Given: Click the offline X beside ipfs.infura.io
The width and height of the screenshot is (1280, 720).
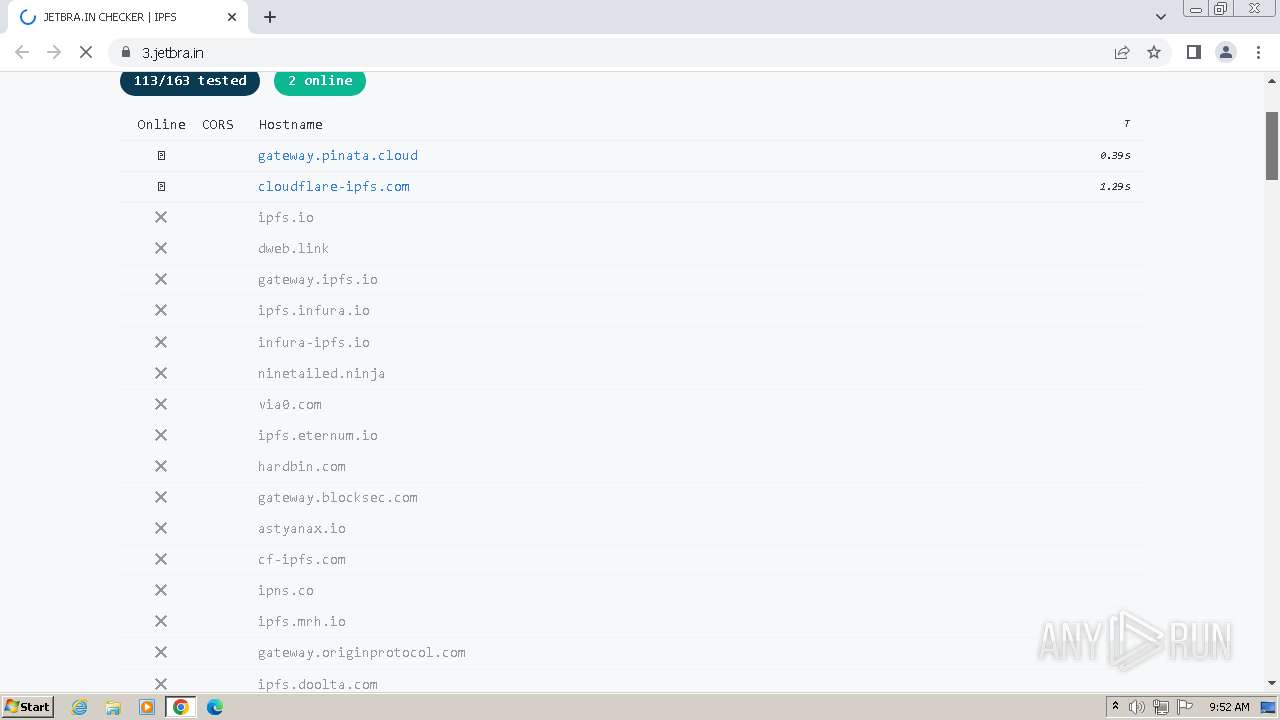Looking at the screenshot, I should [x=161, y=310].
